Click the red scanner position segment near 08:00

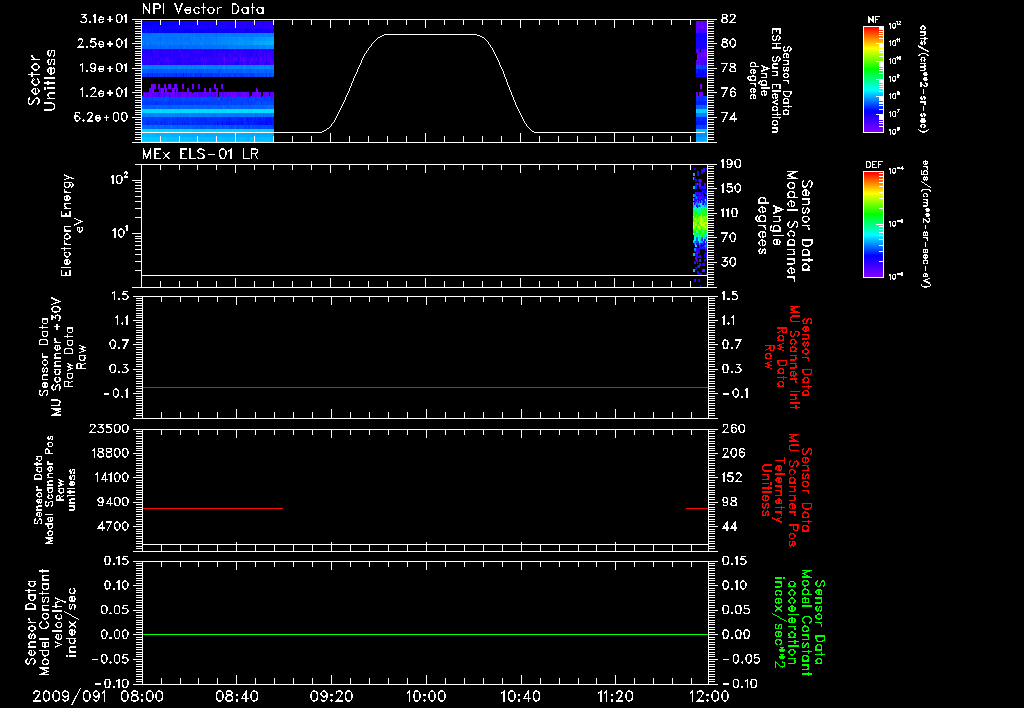point(212,508)
